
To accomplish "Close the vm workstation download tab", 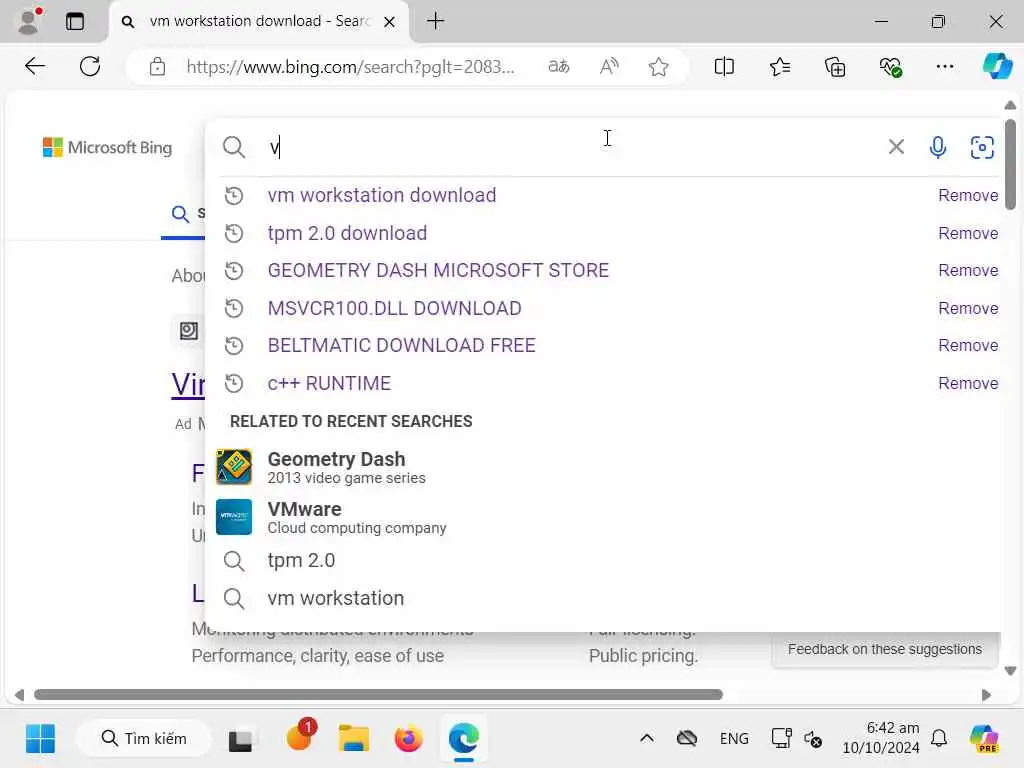I will [x=389, y=22].
